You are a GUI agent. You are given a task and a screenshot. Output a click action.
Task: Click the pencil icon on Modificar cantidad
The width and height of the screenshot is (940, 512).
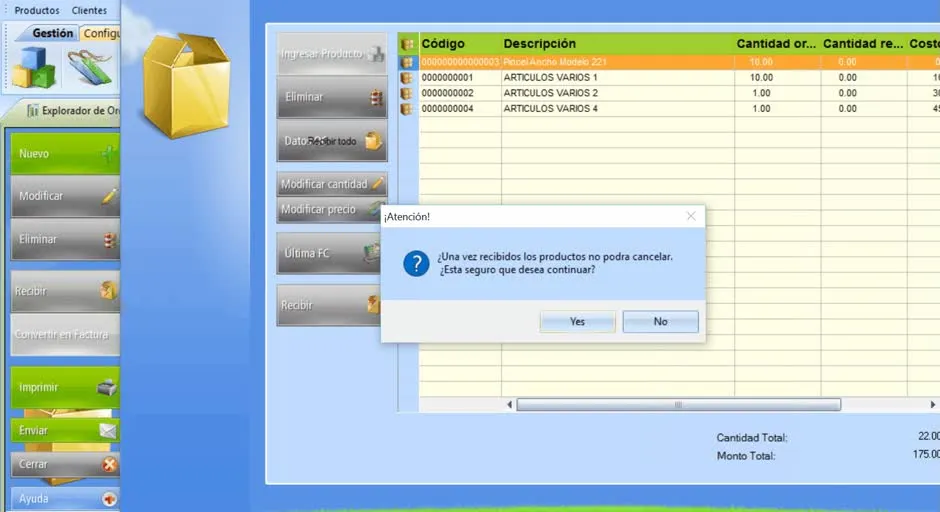click(x=378, y=183)
